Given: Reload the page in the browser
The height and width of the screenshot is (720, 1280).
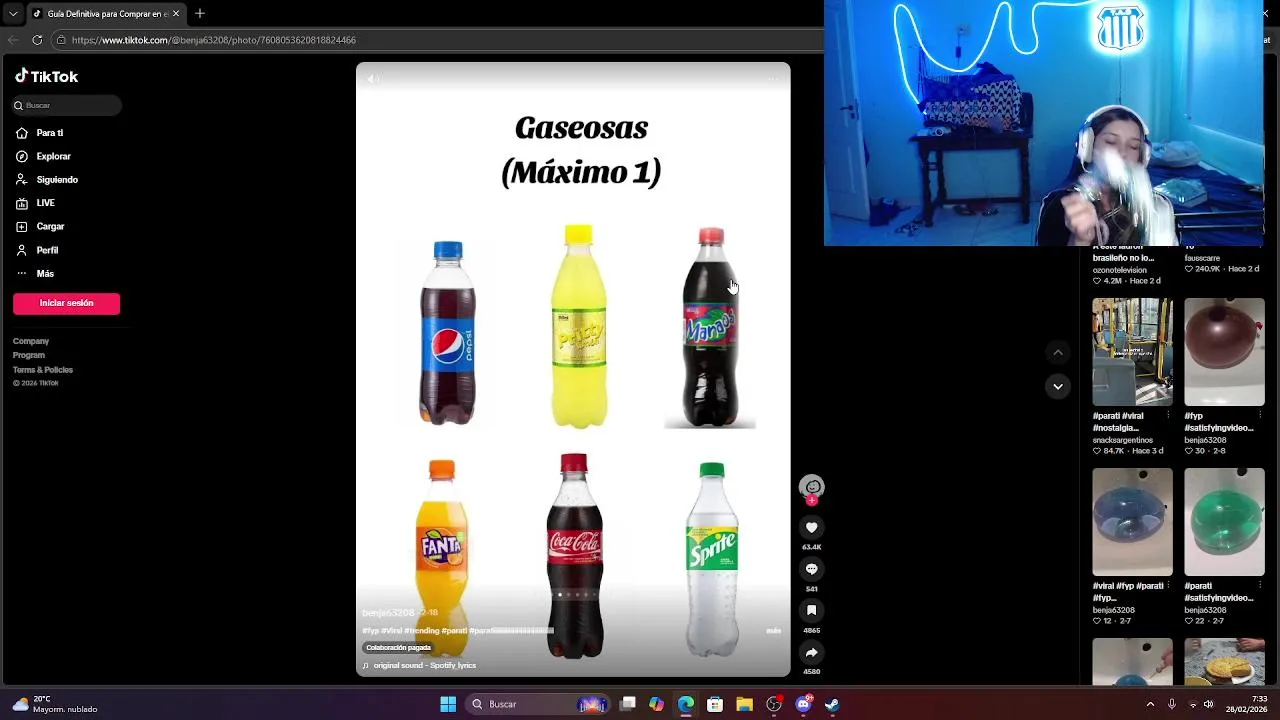Looking at the screenshot, I should tap(37, 40).
